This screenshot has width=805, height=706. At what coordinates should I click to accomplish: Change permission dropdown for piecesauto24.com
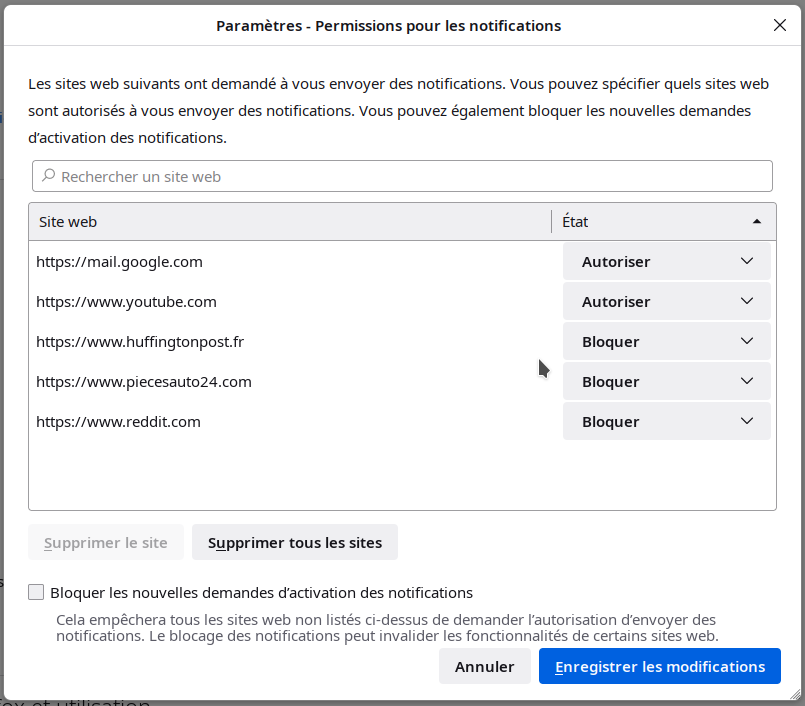[666, 382]
